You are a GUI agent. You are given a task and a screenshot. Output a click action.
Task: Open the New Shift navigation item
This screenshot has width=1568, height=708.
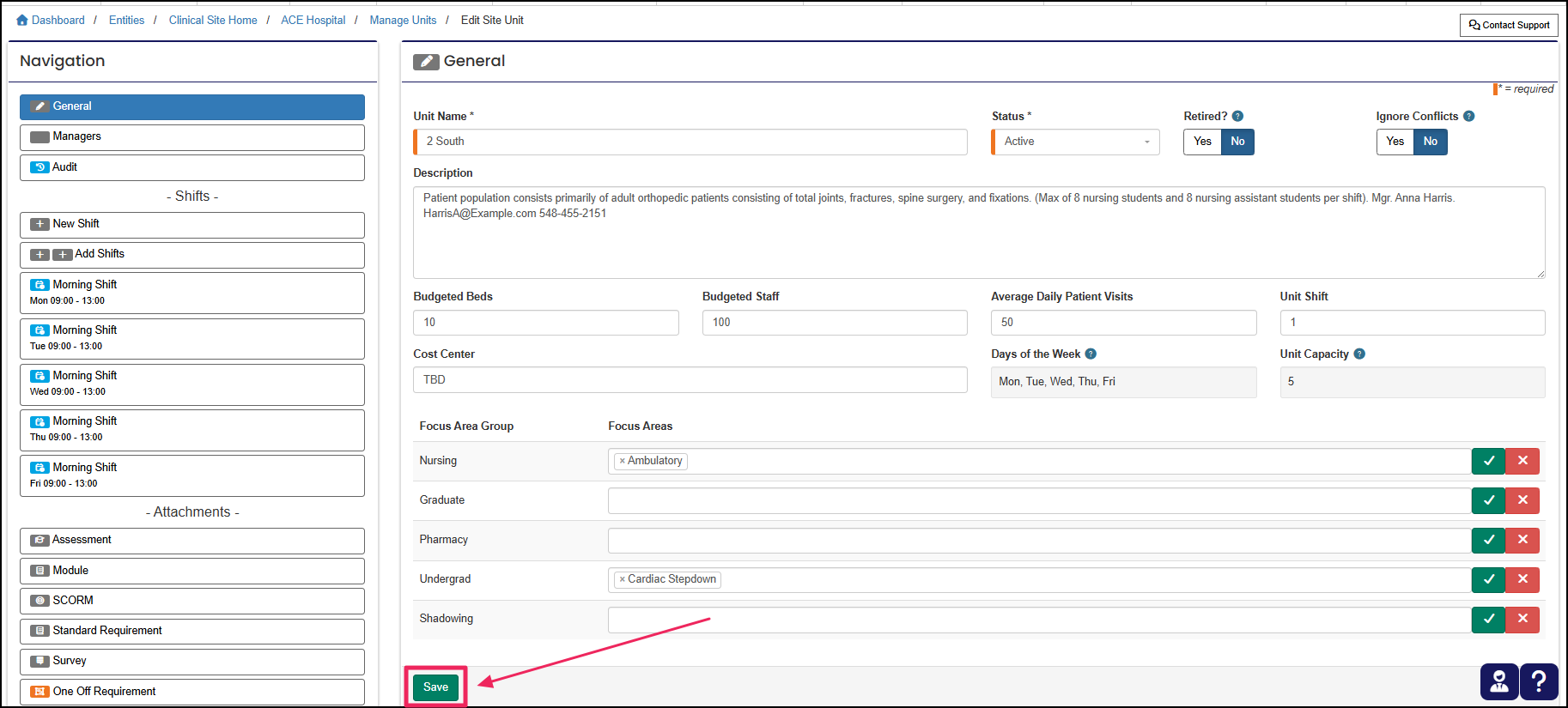pyautogui.click(x=192, y=225)
